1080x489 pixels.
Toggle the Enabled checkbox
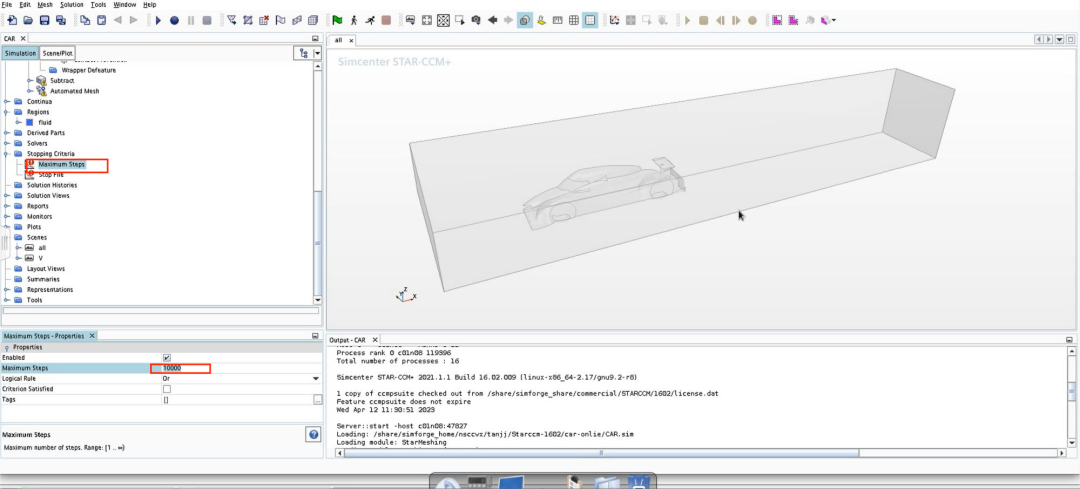pyautogui.click(x=167, y=358)
